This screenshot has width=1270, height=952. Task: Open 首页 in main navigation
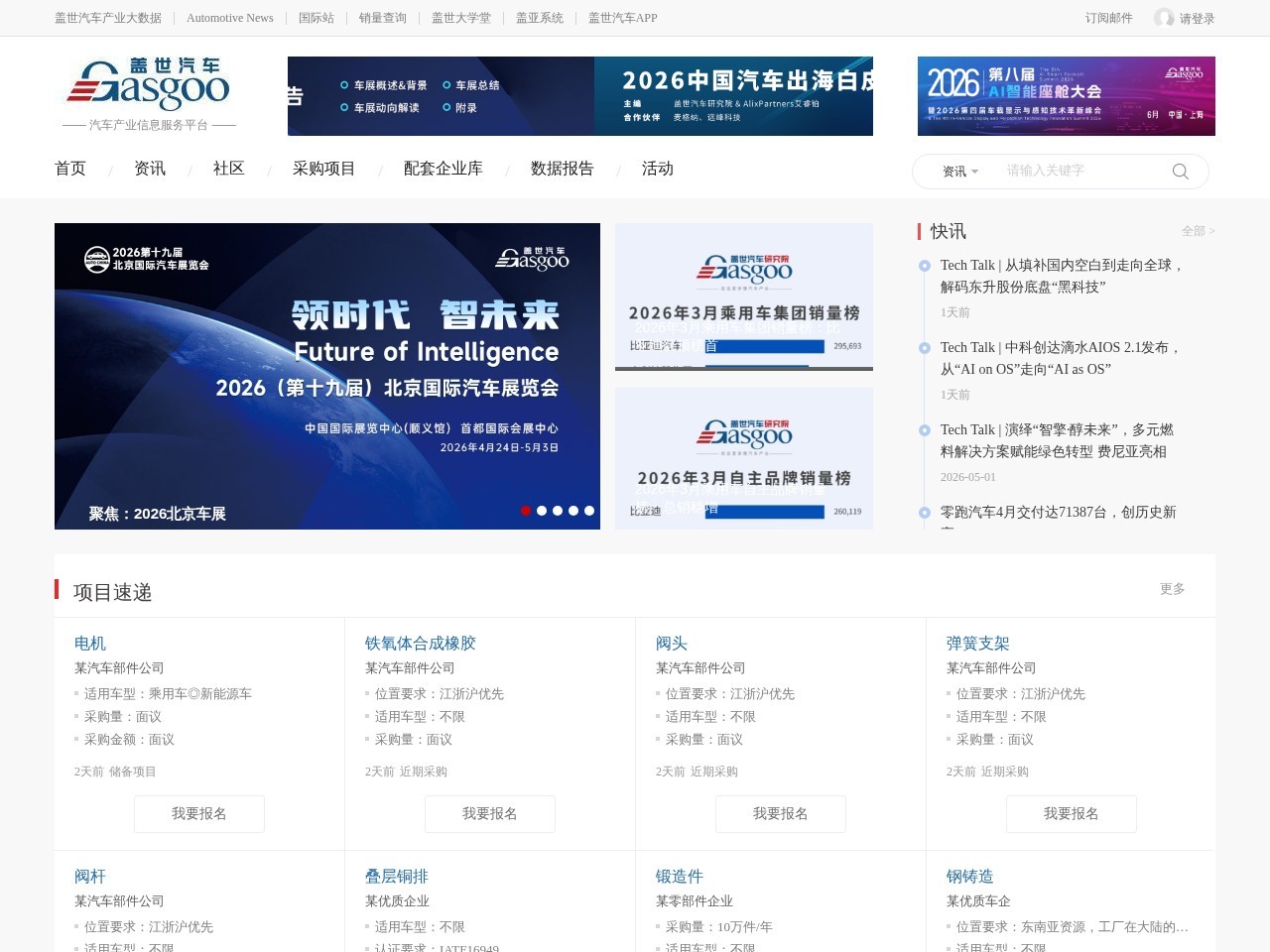70,169
